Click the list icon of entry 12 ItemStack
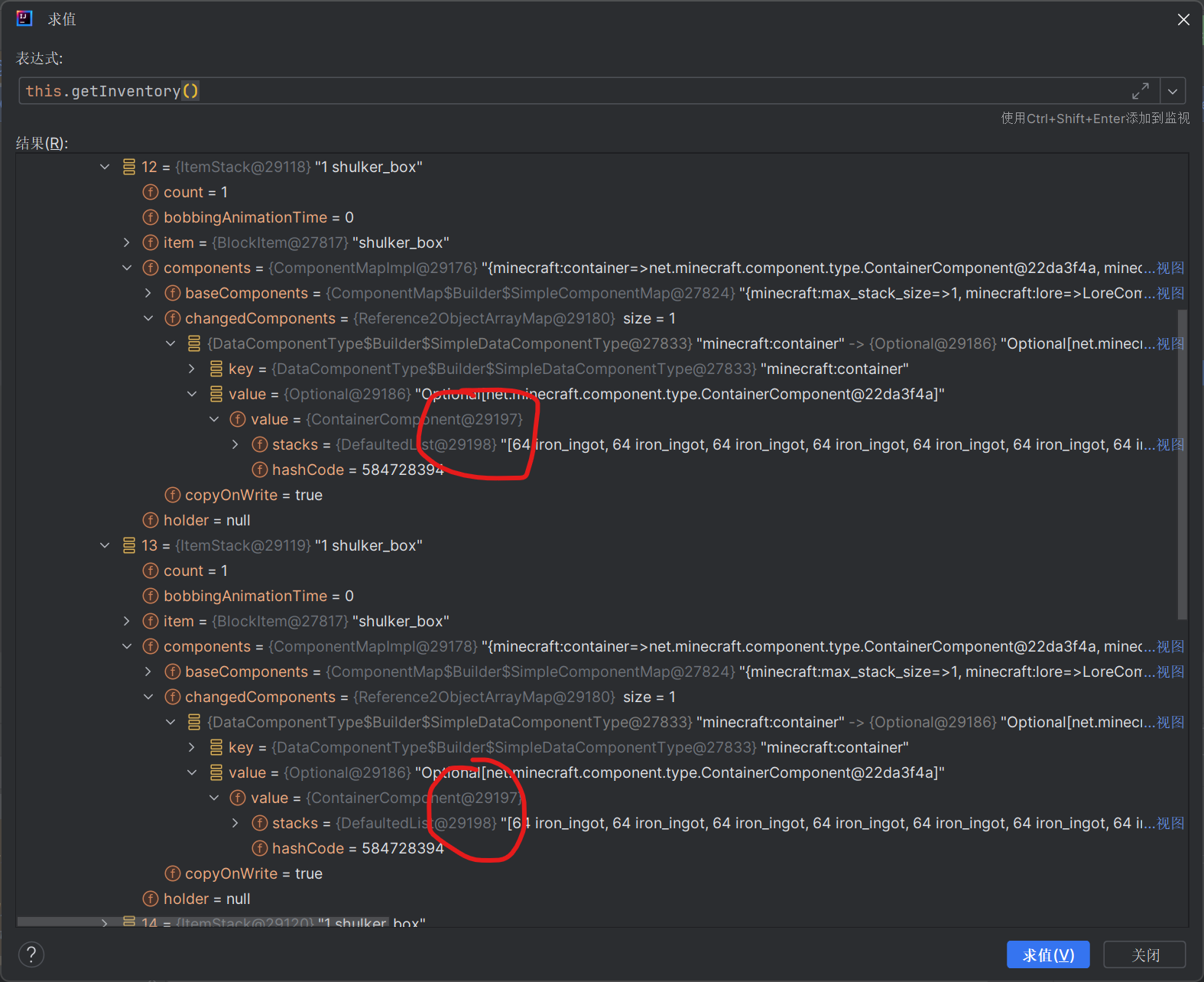This screenshot has width=1204, height=982. (128, 167)
